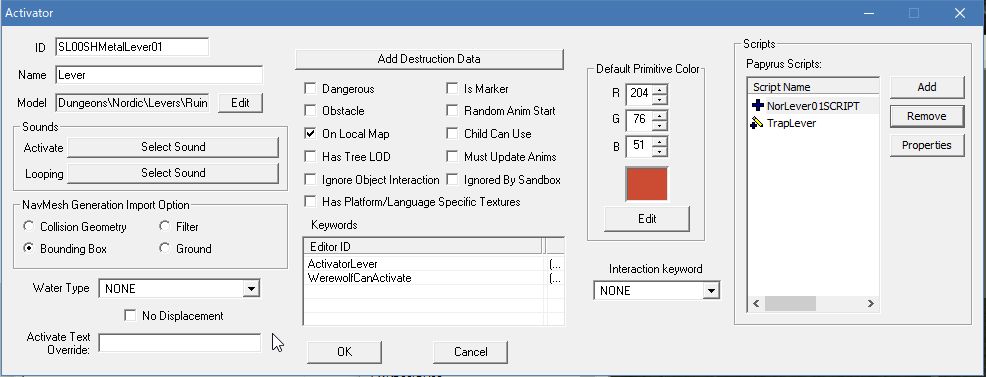This screenshot has width=986, height=377.
Task: Remove the selected Papyrus script
Action: coord(927,116)
